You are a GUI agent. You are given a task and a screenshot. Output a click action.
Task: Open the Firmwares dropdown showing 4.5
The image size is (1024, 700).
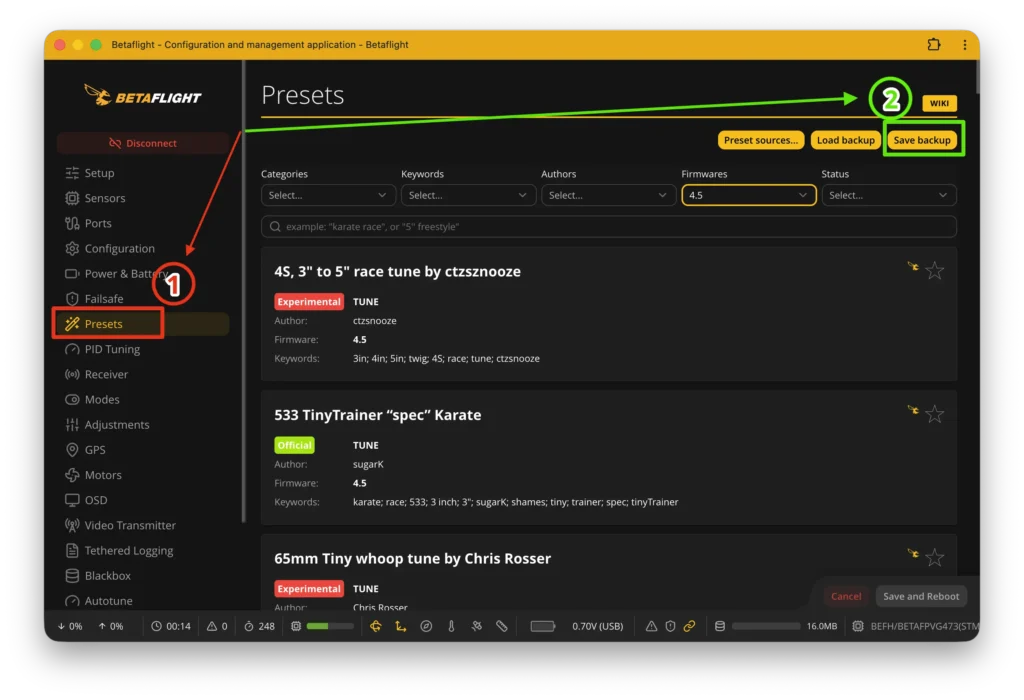tap(748, 195)
